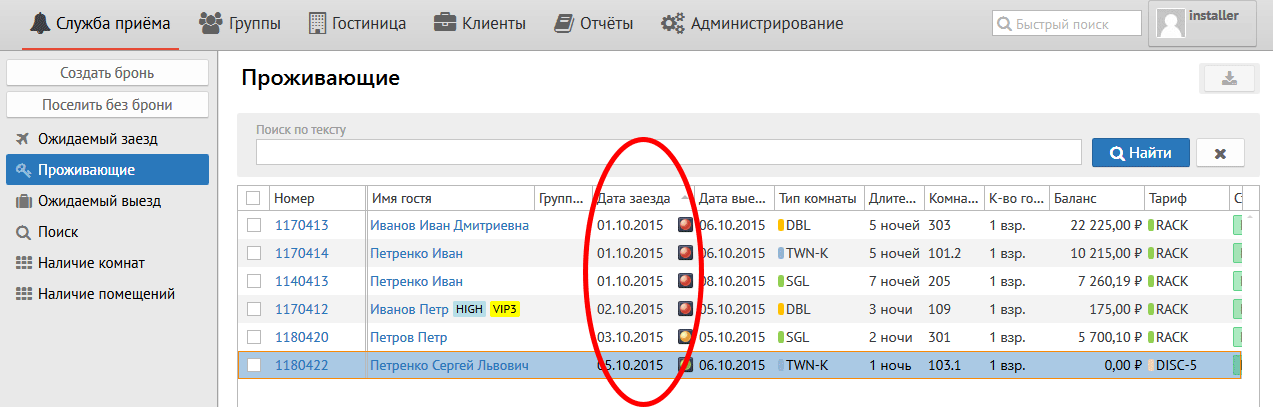
Task: Click the building icon of Гостиница
Action: click(x=317, y=22)
